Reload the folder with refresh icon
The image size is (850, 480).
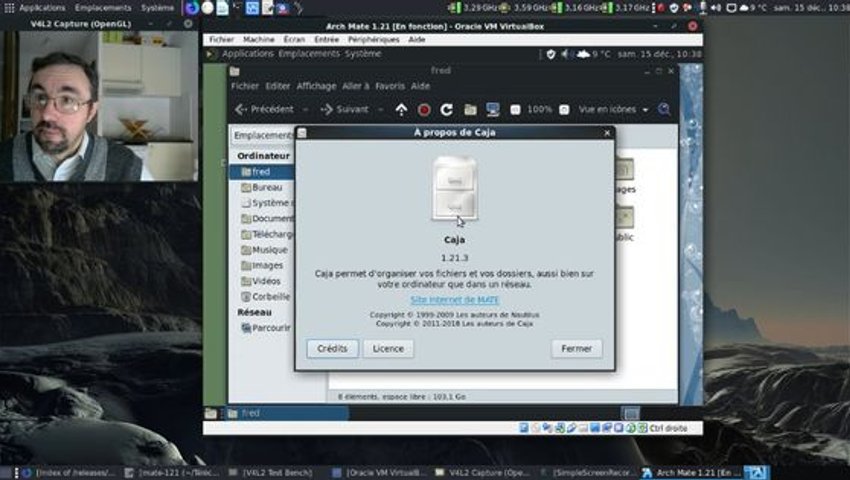(447, 110)
